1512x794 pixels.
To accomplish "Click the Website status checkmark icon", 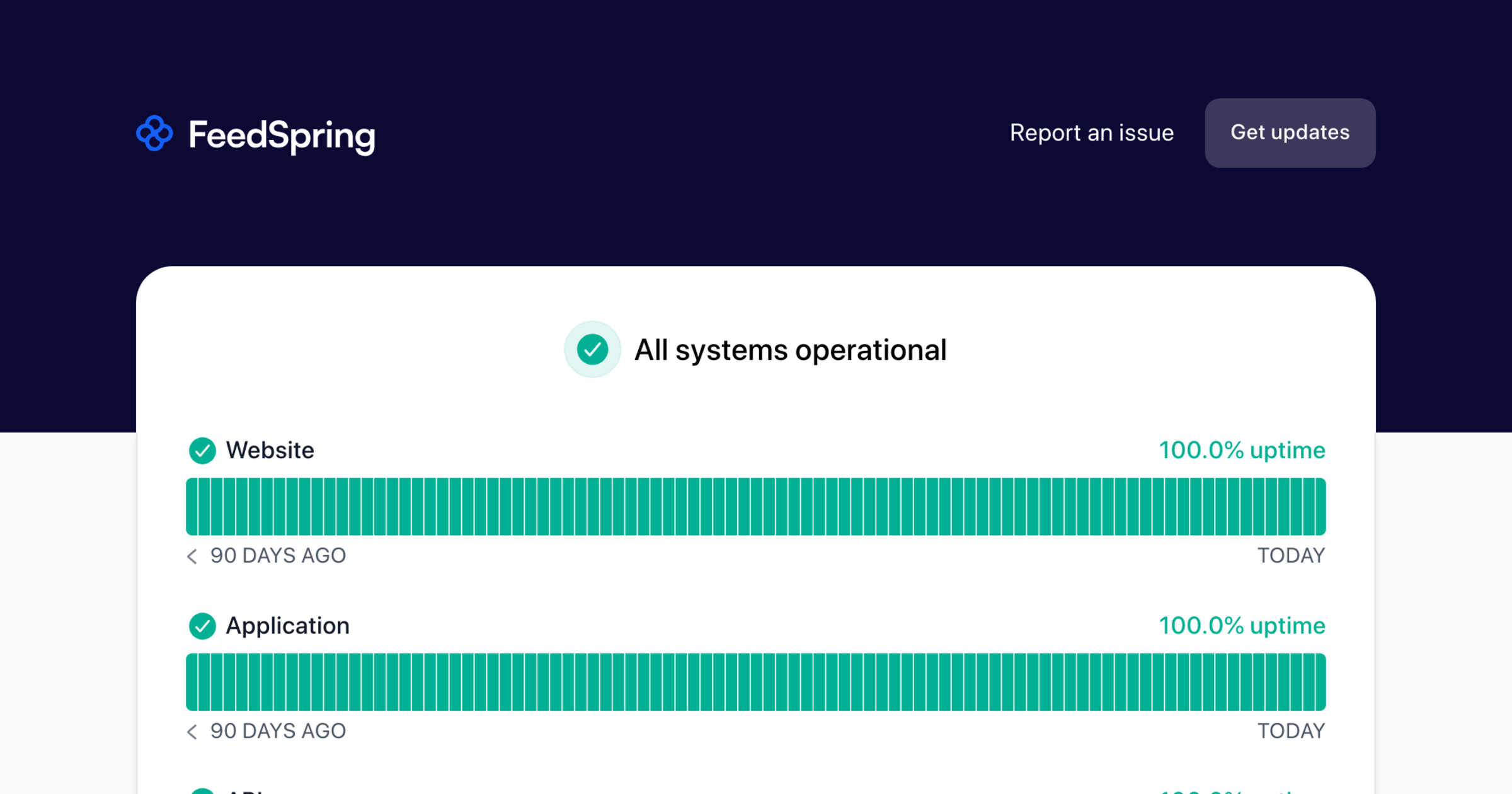I will [x=203, y=451].
